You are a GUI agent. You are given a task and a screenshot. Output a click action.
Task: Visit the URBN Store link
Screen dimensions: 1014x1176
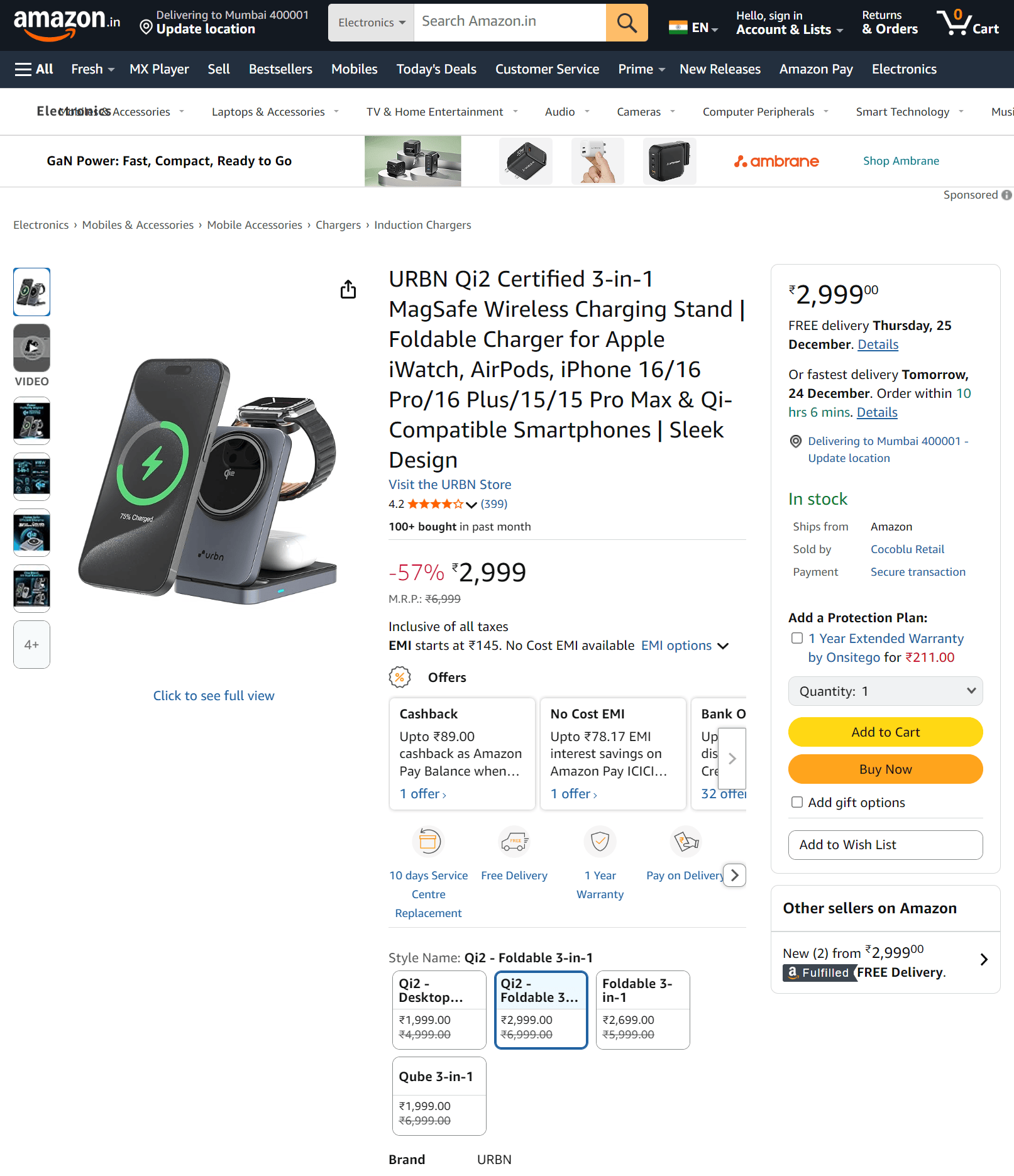coord(449,485)
